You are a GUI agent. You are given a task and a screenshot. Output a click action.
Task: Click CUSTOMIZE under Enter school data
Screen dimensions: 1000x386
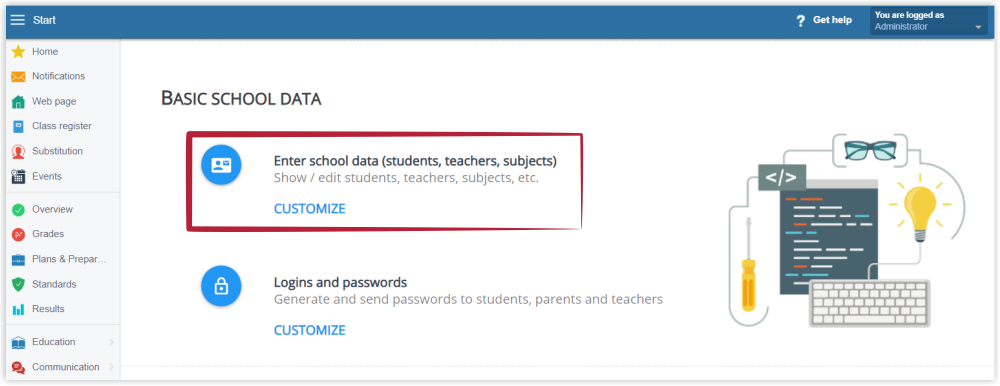click(x=309, y=209)
